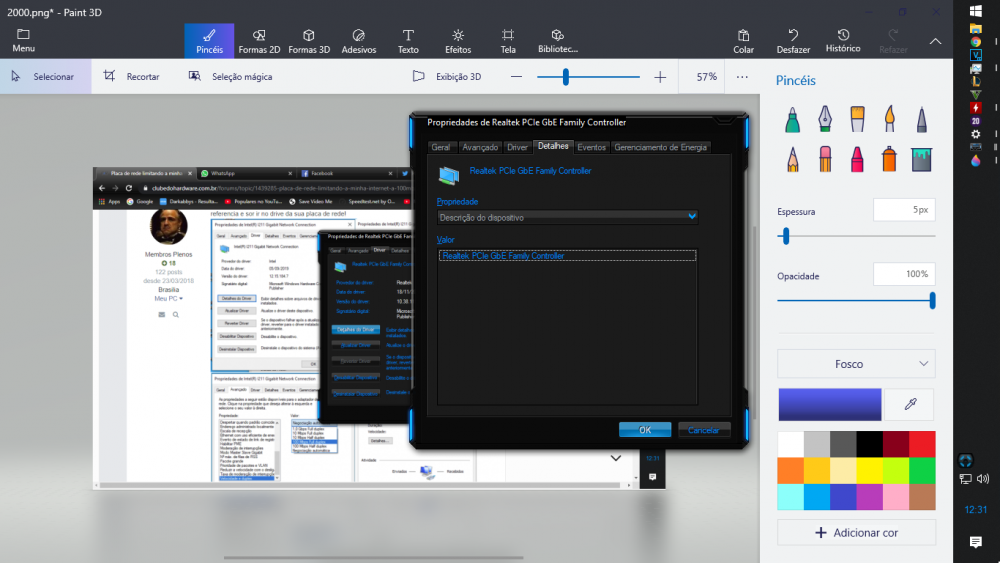Open the Fosco material dropdown
This screenshot has width=1000, height=563.
click(x=856, y=364)
